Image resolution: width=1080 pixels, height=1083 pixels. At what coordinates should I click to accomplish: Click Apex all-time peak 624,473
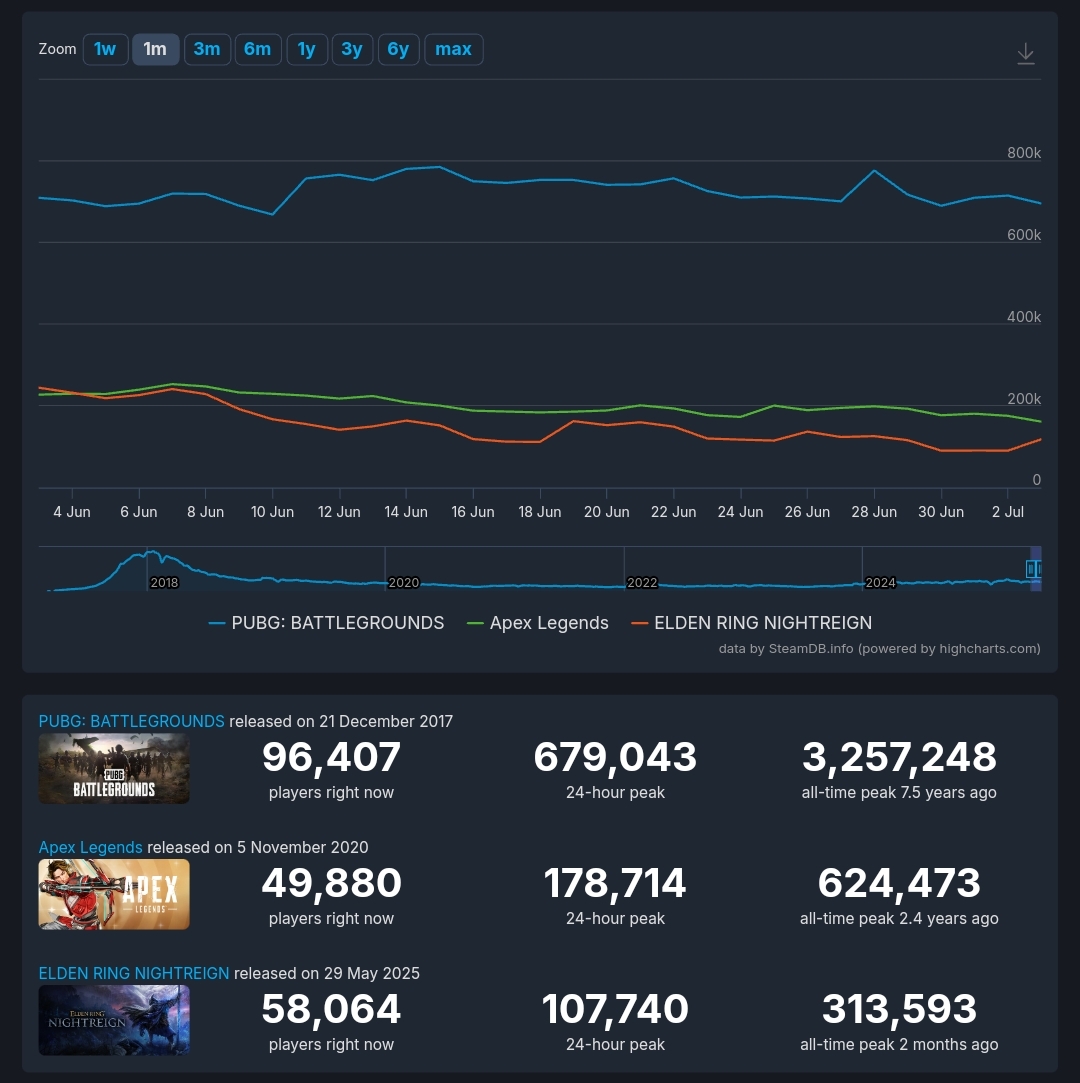click(x=899, y=883)
